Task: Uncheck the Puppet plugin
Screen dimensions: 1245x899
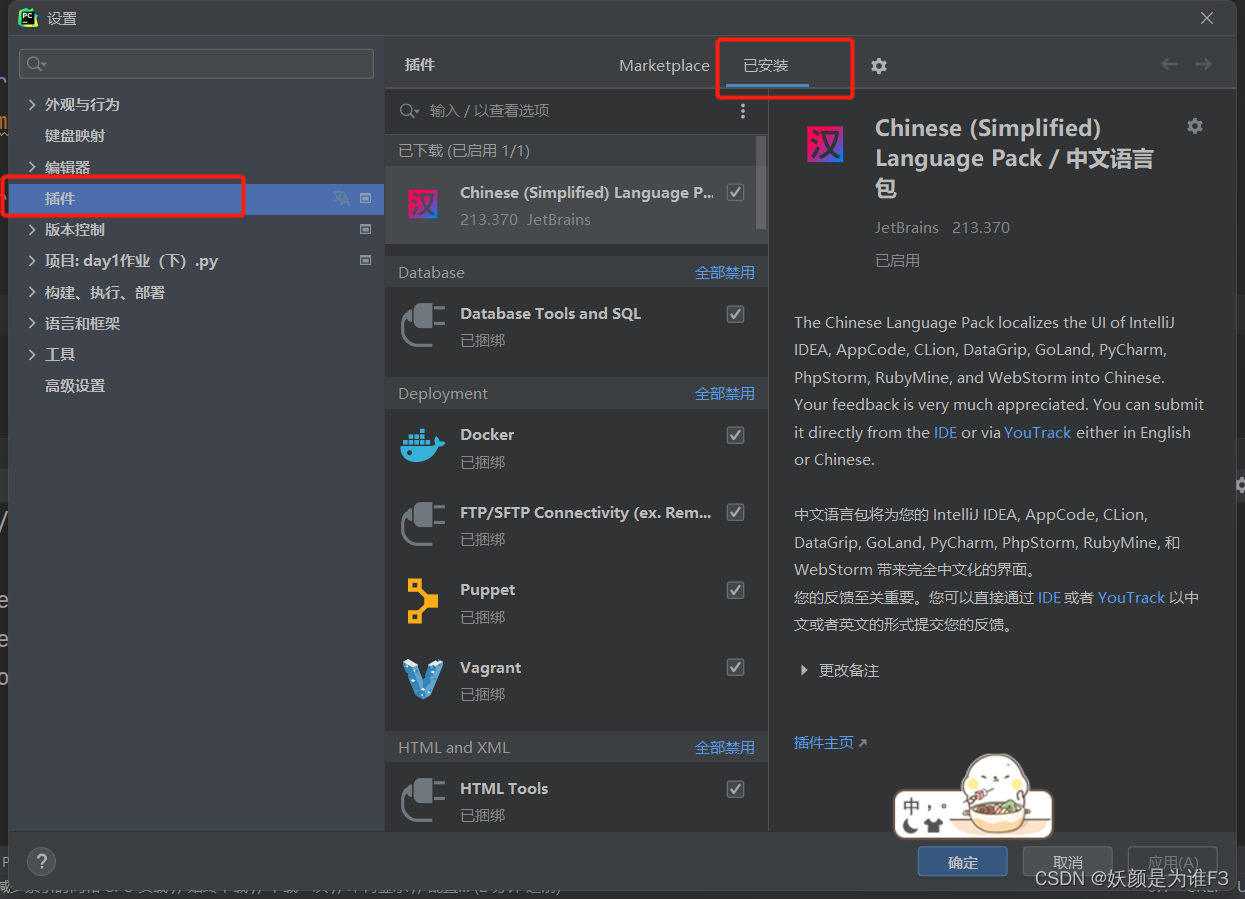Action: coord(735,590)
